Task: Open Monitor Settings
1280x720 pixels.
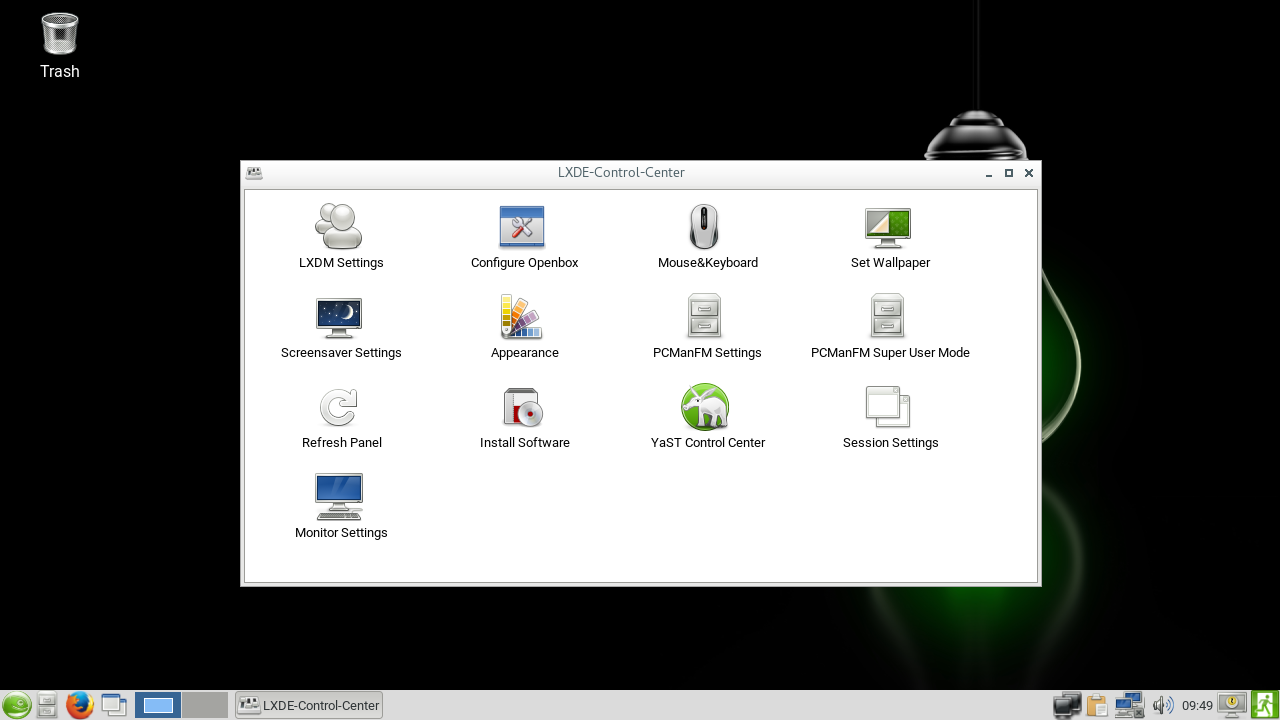Action: coord(339,497)
